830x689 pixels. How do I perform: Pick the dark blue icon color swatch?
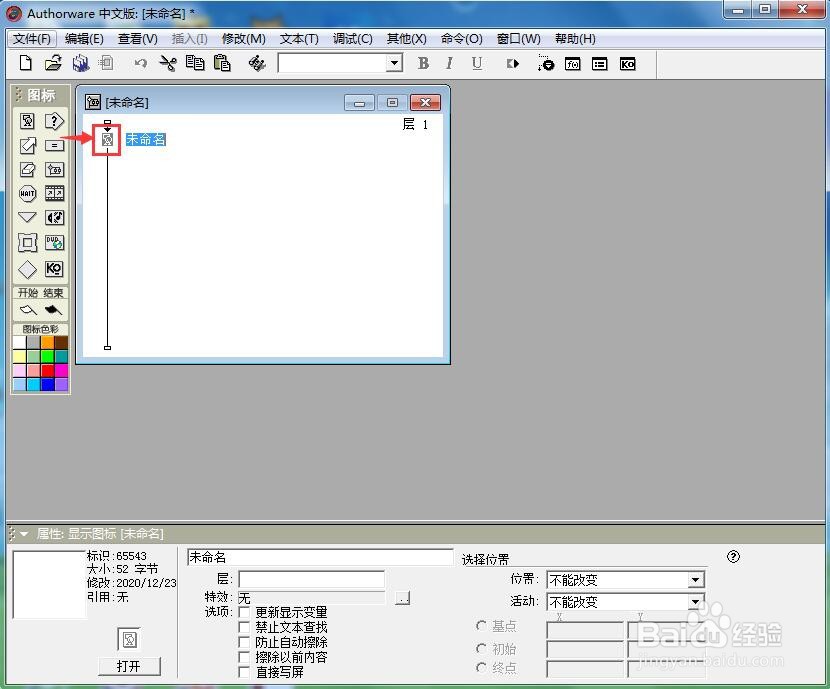click(x=47, y=384)
